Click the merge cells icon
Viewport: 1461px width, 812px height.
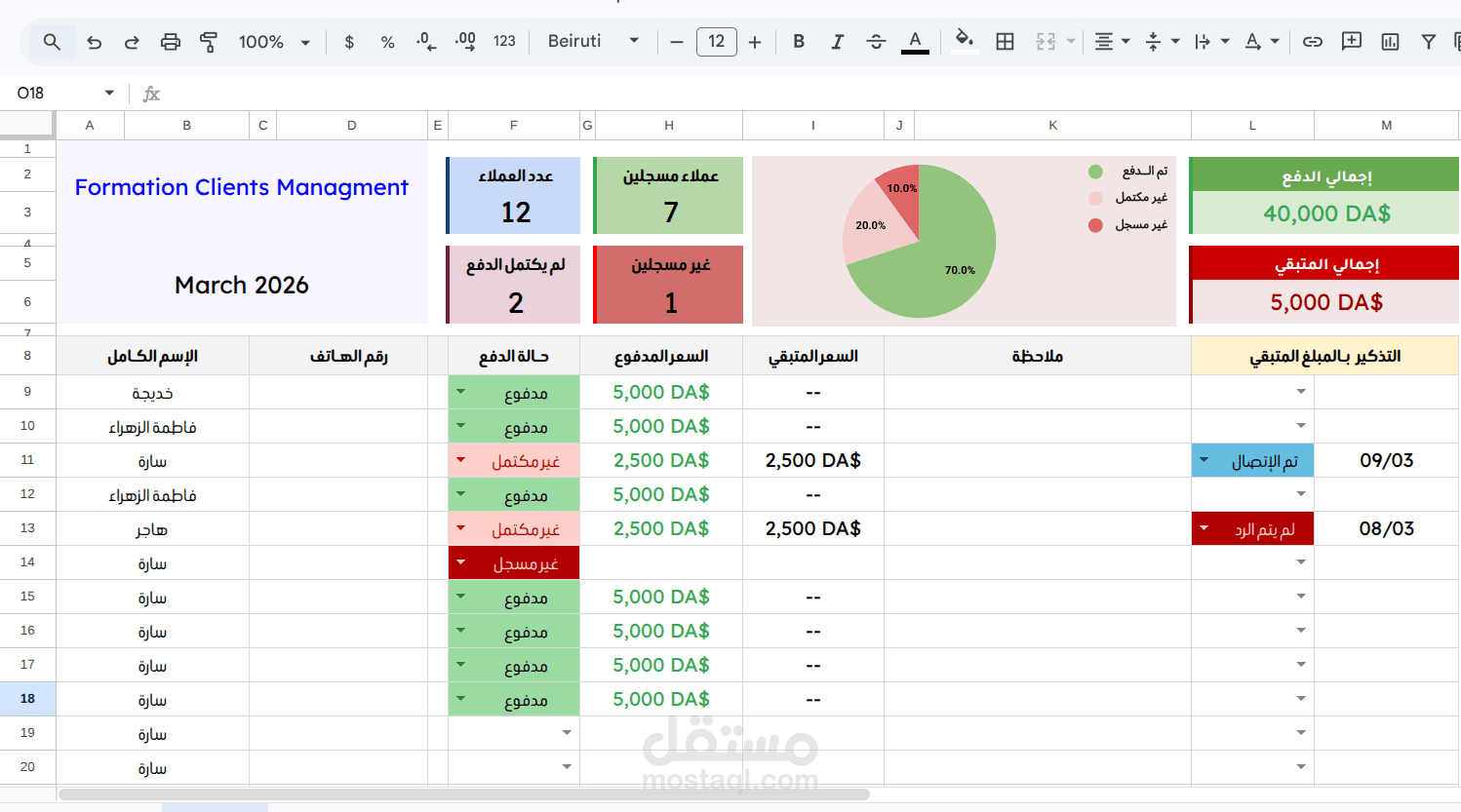coord(1046,42)
